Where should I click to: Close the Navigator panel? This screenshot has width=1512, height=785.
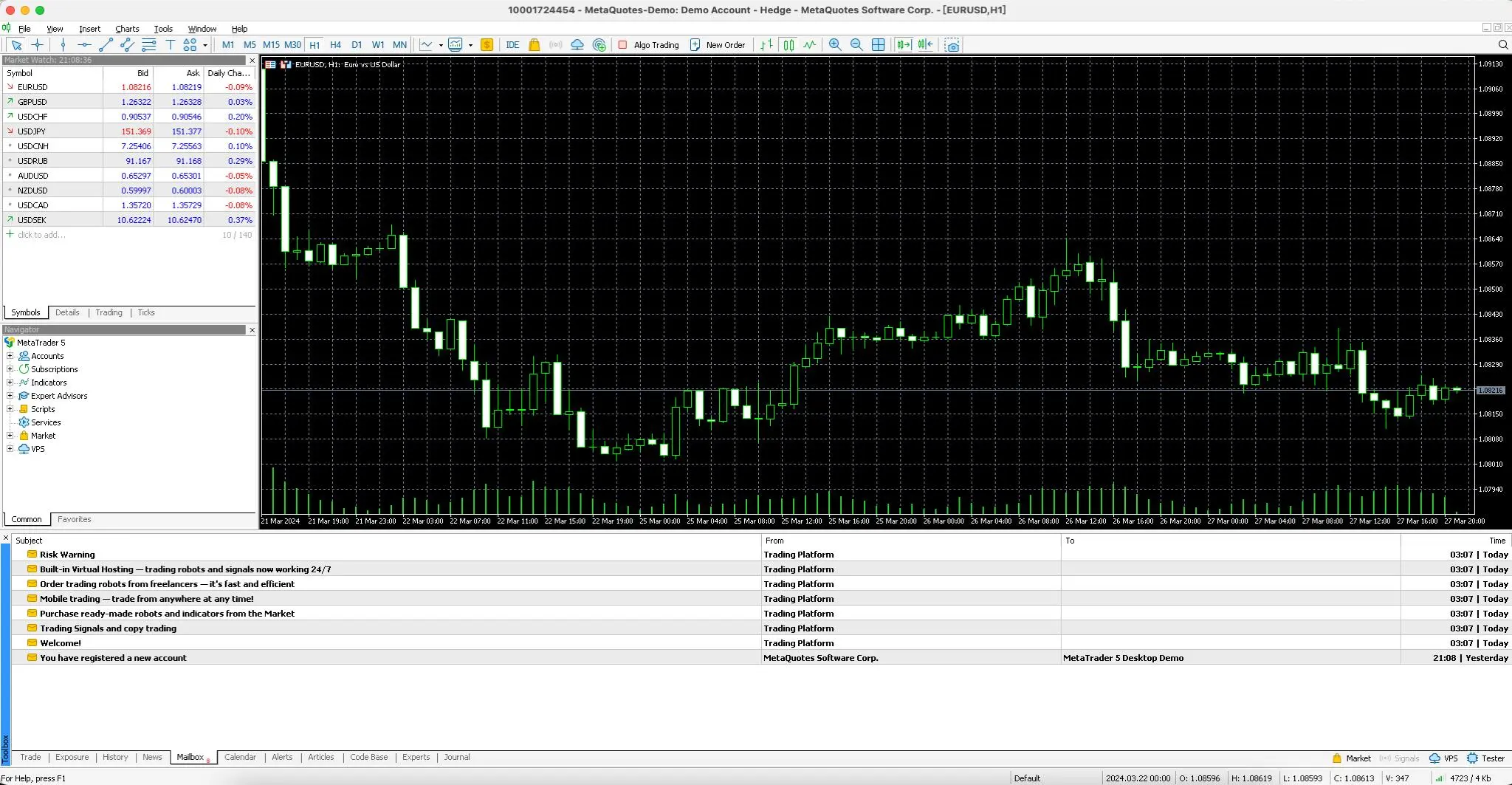[x=252, y=330]
